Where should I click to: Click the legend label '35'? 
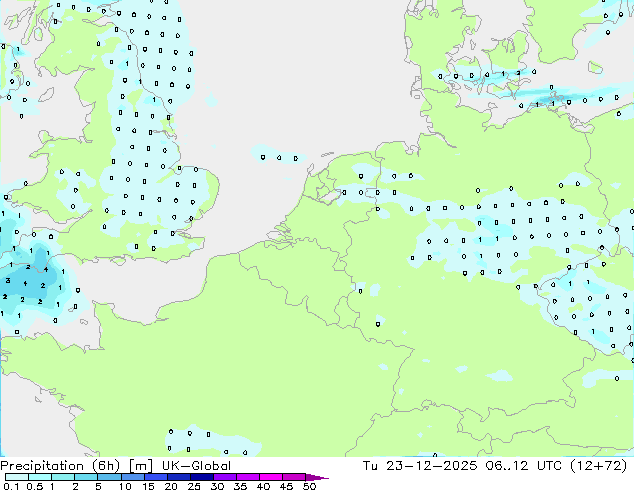click(240, 486)
